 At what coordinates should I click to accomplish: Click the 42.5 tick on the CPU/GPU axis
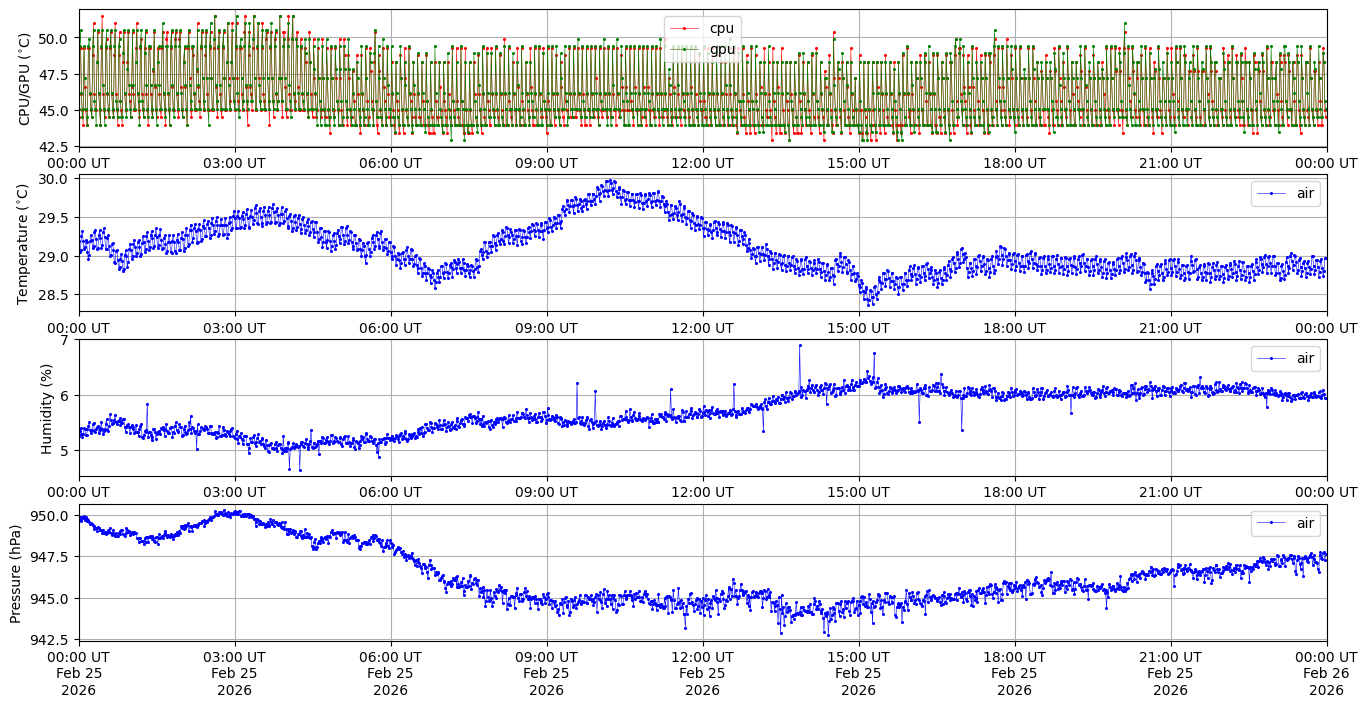point(53,147)
